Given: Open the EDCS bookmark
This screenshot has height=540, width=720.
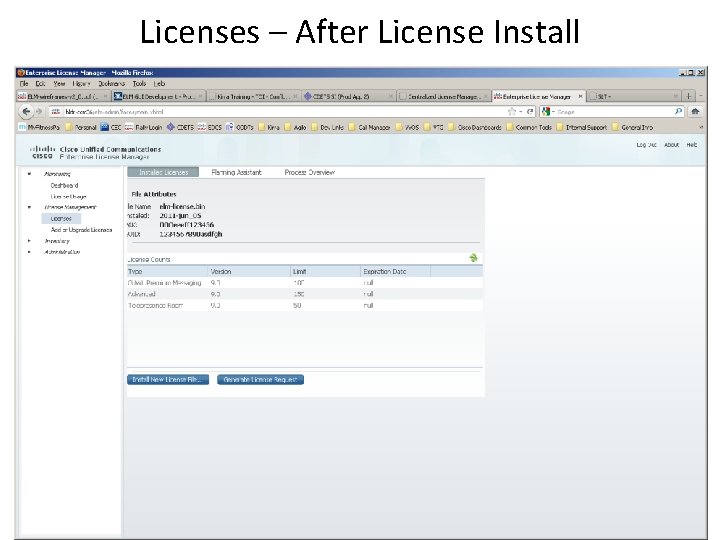Looking at the screenshot, I should [x=209, y=127].
